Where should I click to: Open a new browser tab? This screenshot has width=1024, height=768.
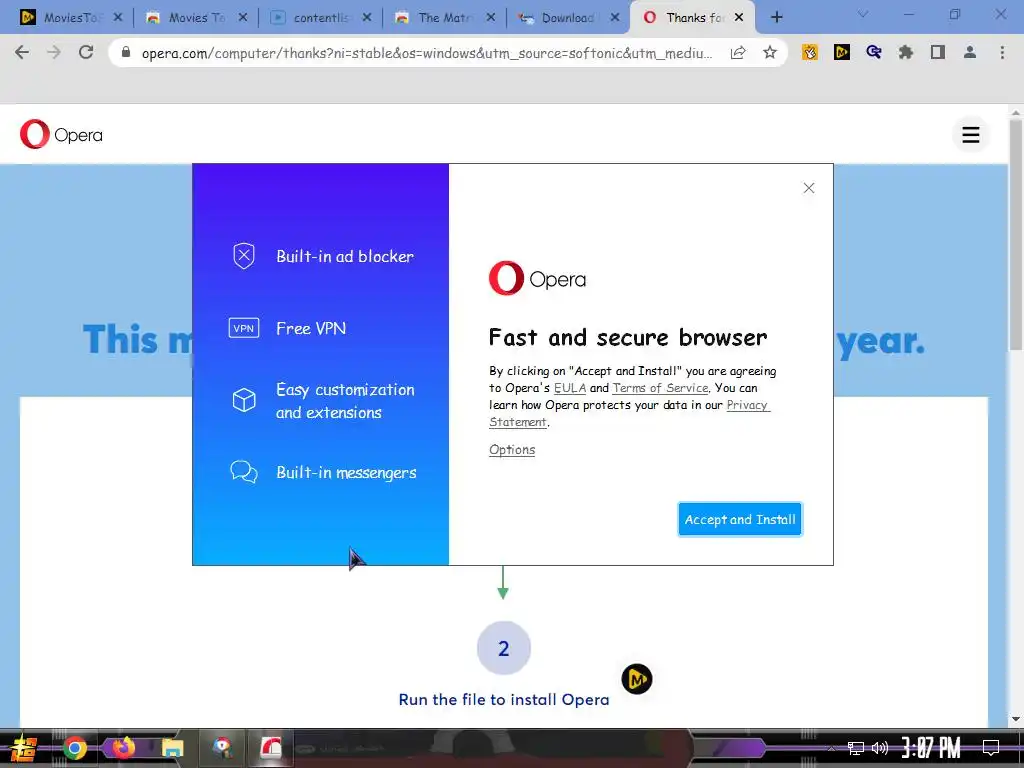pos(776,18)
